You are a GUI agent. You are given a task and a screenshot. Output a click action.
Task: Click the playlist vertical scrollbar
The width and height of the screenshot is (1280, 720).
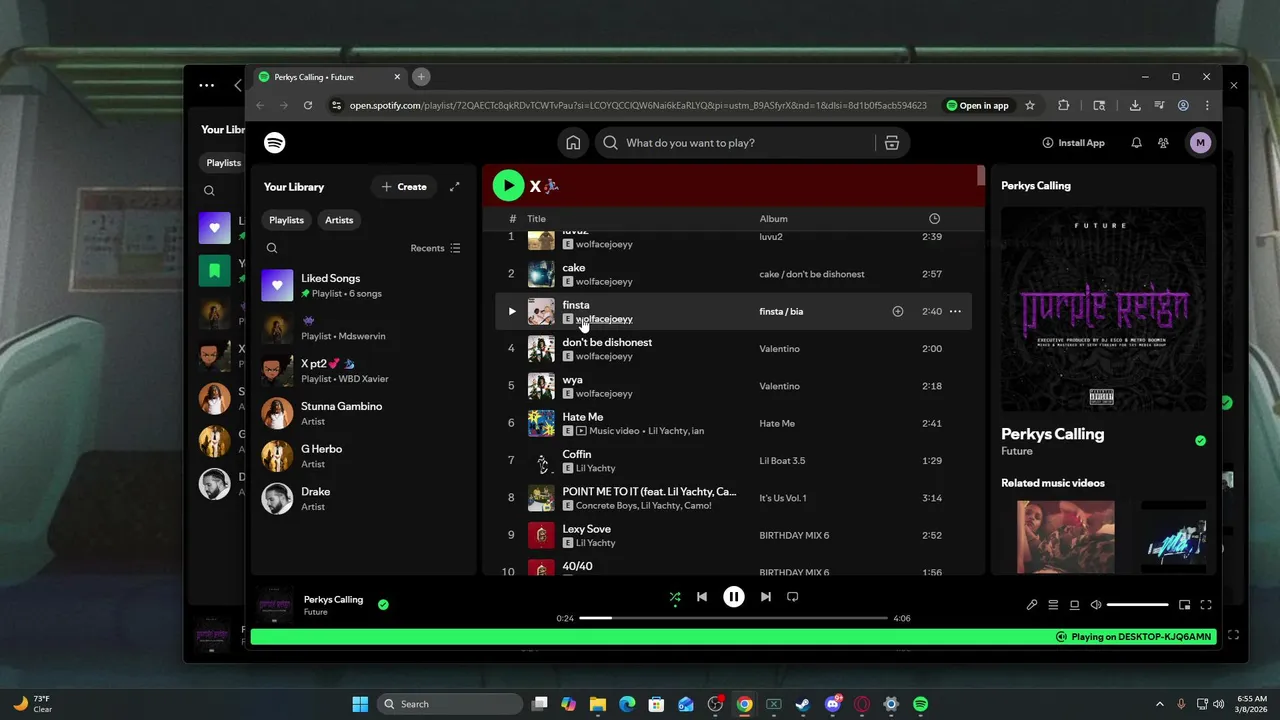[980, 177]
